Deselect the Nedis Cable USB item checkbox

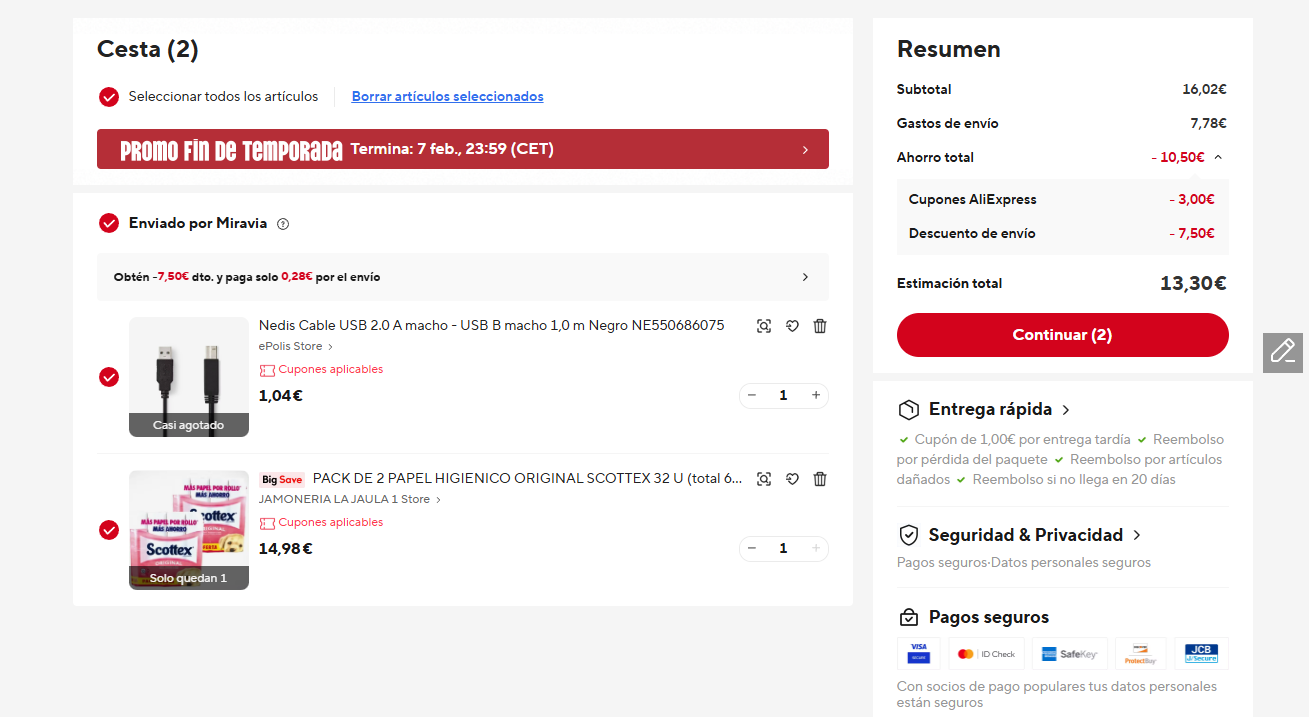click(109, 377)
